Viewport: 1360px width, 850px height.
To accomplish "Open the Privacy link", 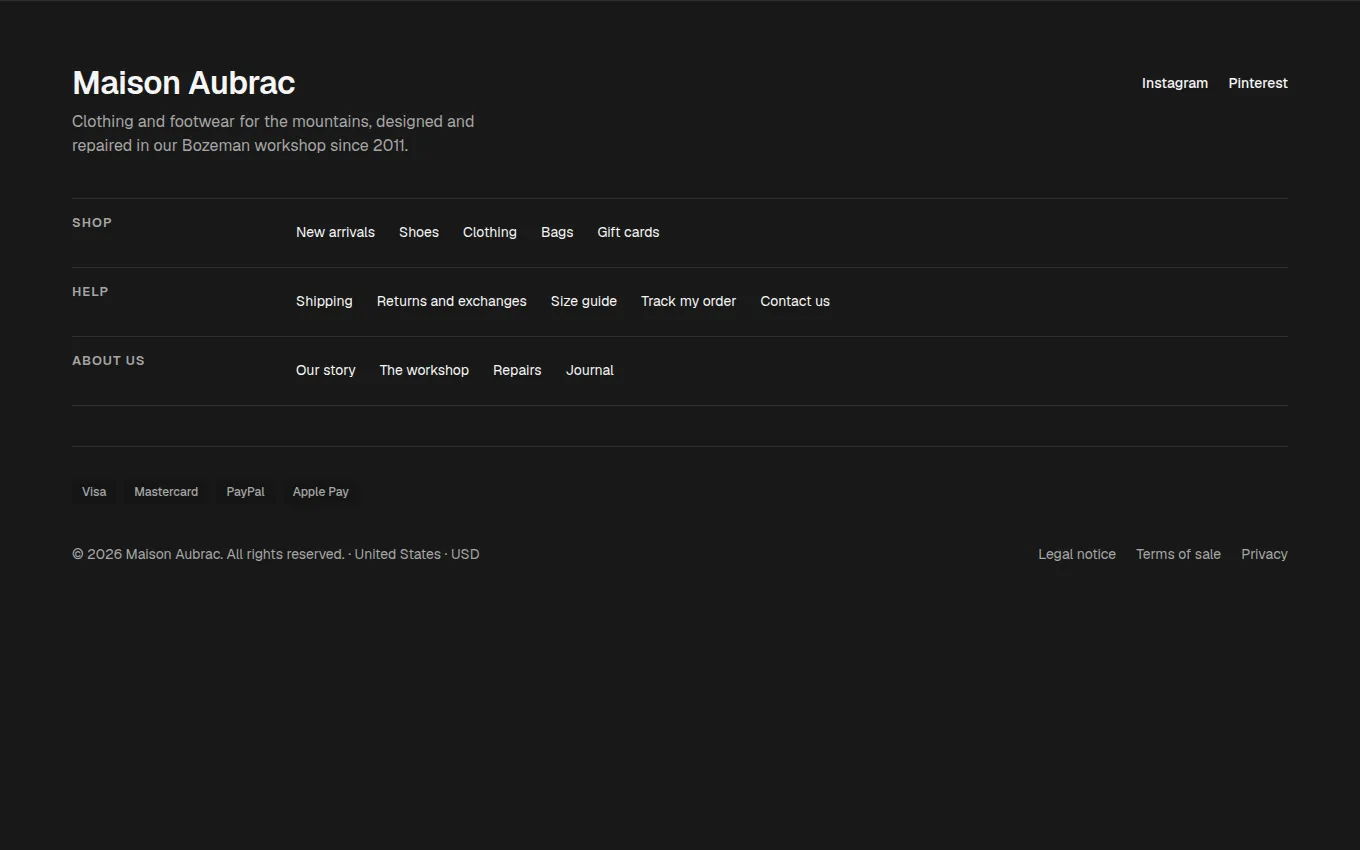I will click(x=1264, y=554).
